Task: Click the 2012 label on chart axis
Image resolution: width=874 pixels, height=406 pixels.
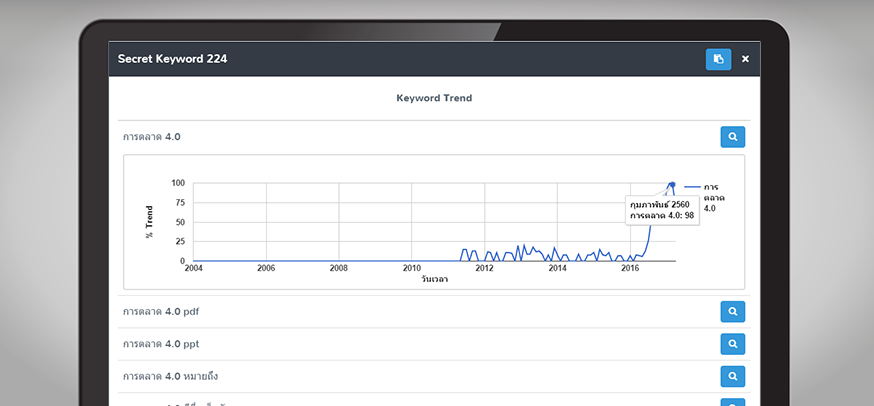Action: [x=484, y=268]
